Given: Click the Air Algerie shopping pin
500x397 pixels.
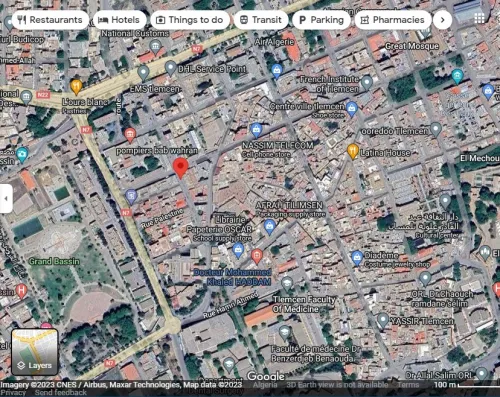Looking at the screenshot, I should [x=276, y=71].
